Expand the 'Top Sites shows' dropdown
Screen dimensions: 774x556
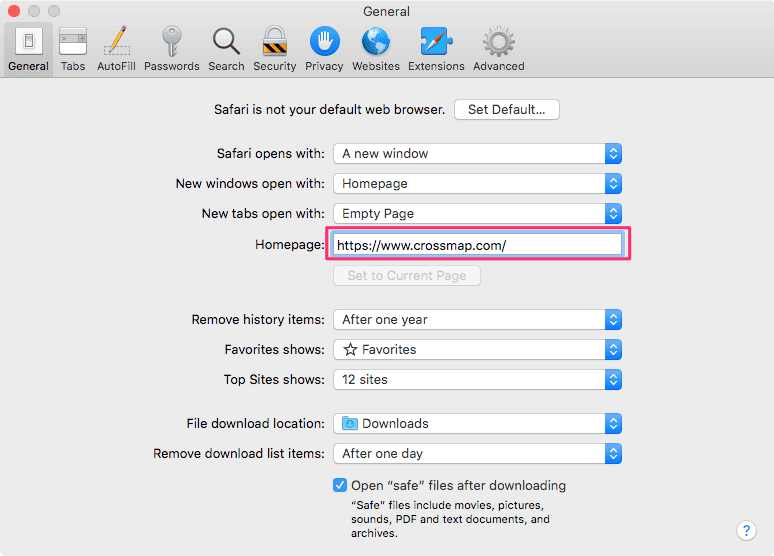tap(477, 380)
